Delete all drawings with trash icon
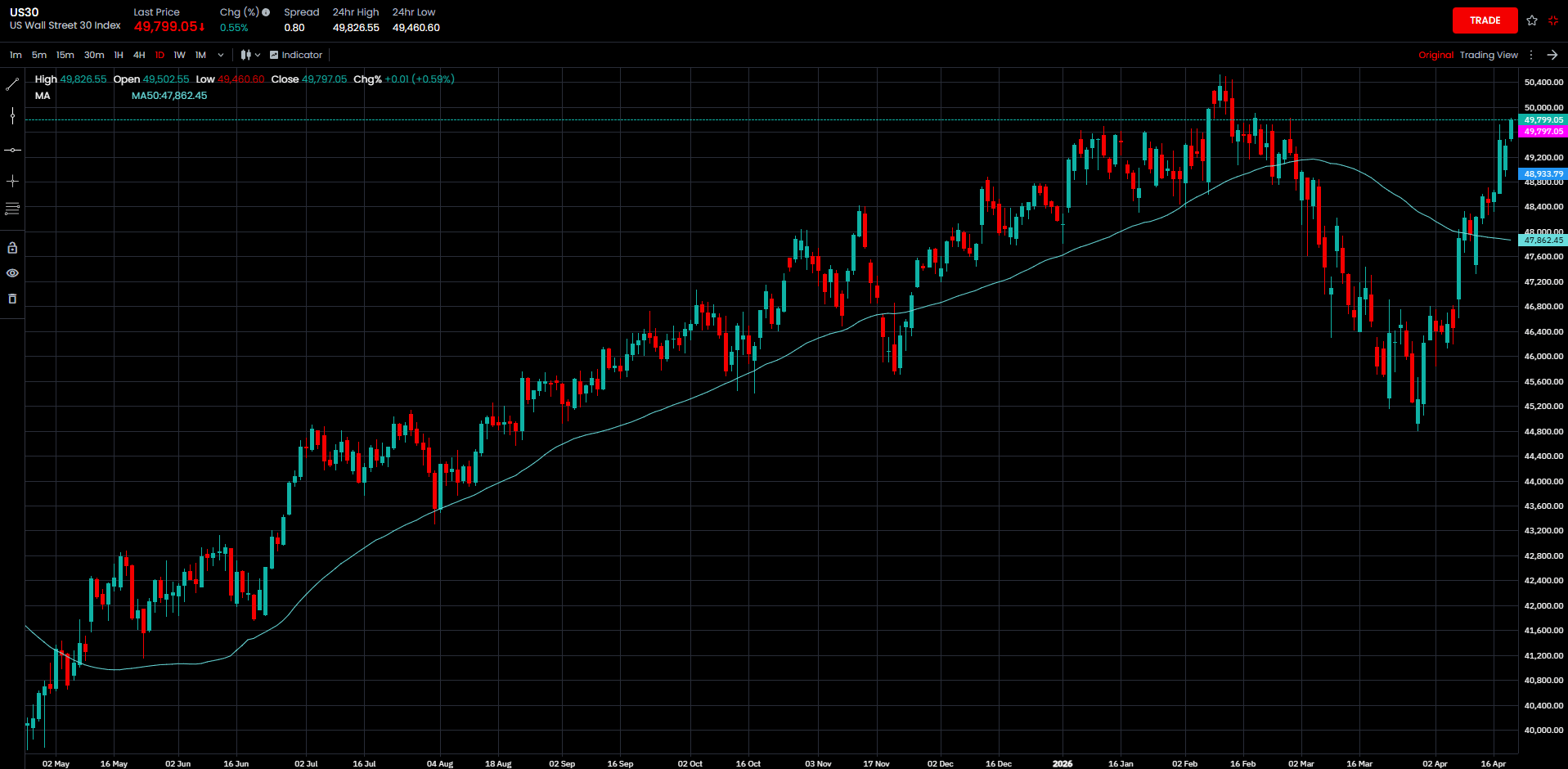This screenshot has height=769, width=1568. coord(12,299)
